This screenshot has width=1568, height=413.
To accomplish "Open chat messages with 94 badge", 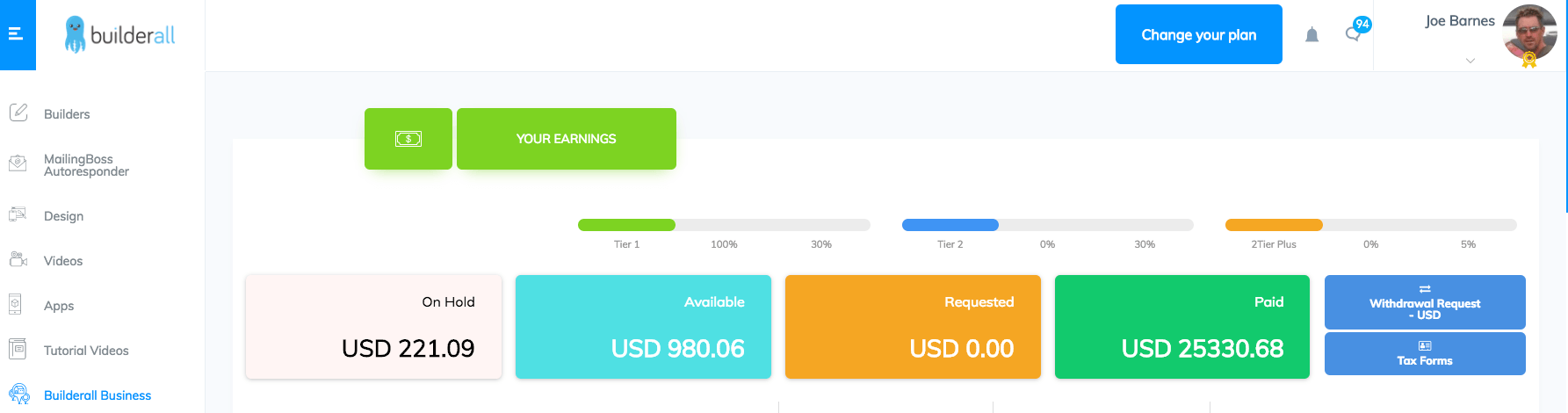I will [1354, 34].
